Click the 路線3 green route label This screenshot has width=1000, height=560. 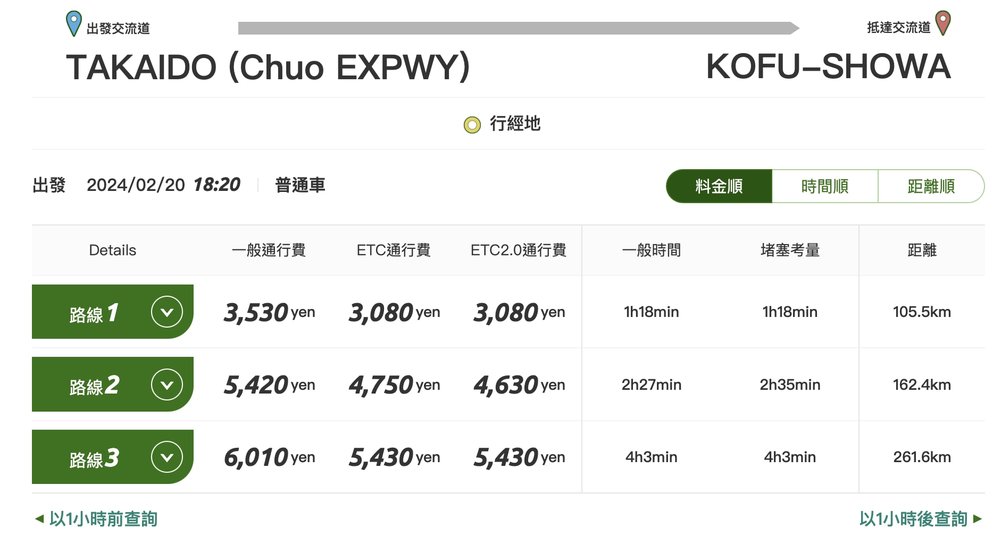pos(94,458)
